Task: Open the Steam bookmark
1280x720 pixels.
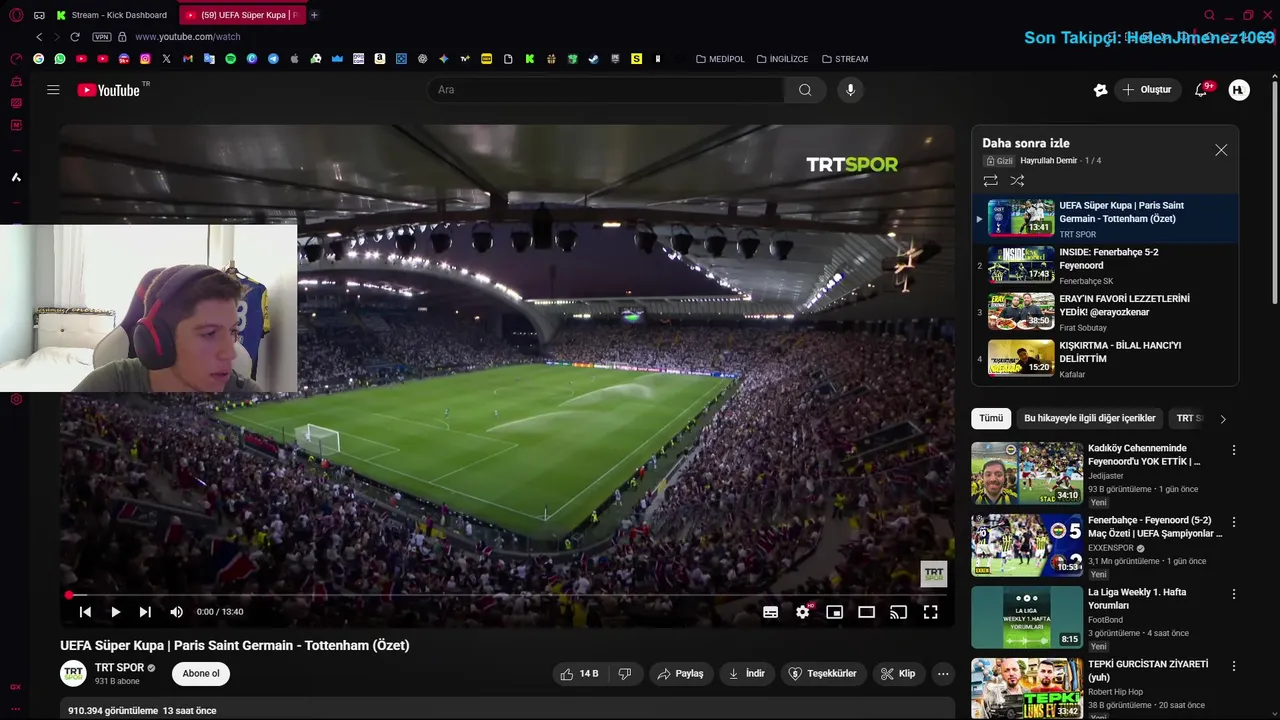Action: [594, 59]
